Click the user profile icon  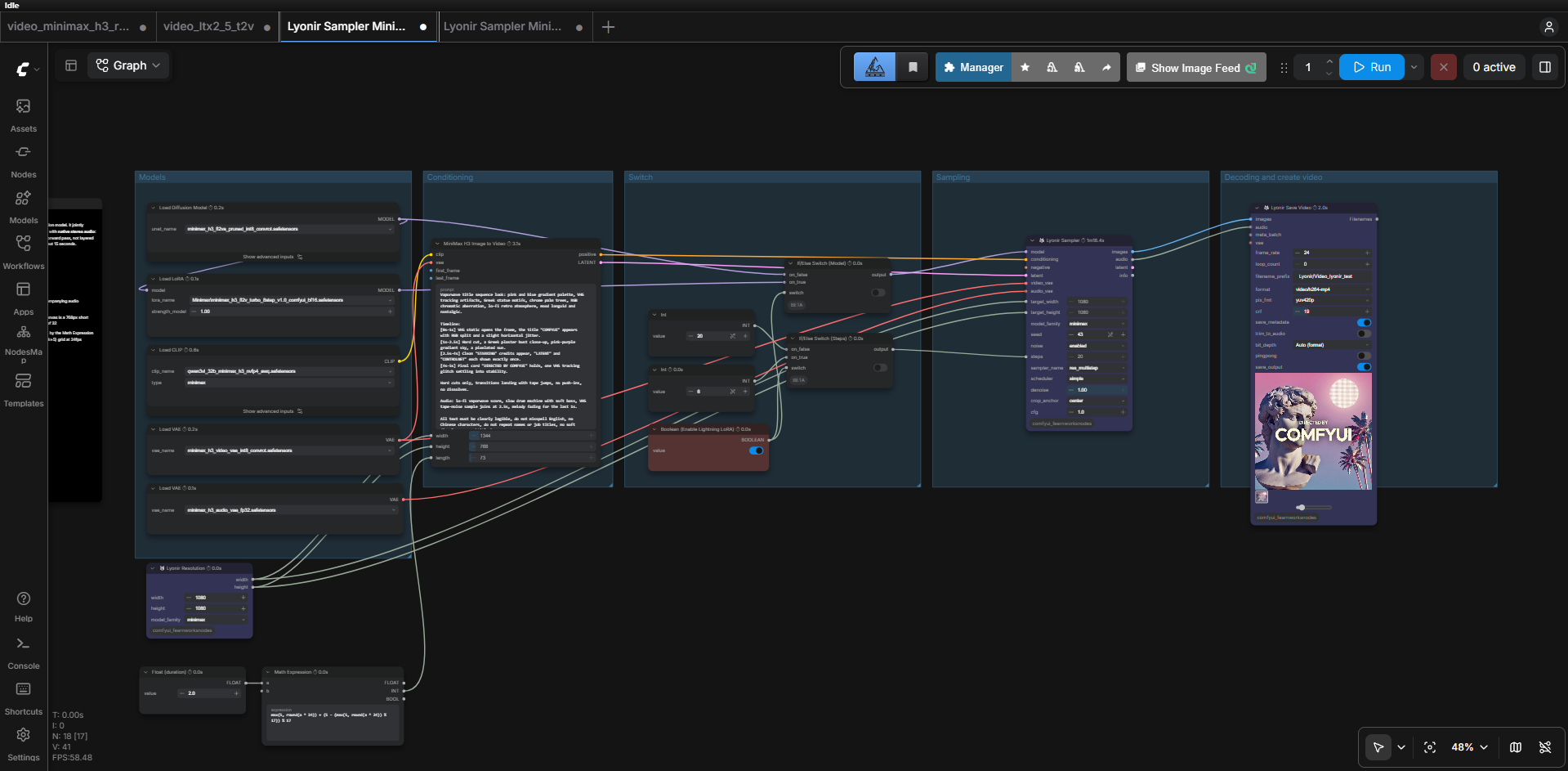pos(1548,27)
